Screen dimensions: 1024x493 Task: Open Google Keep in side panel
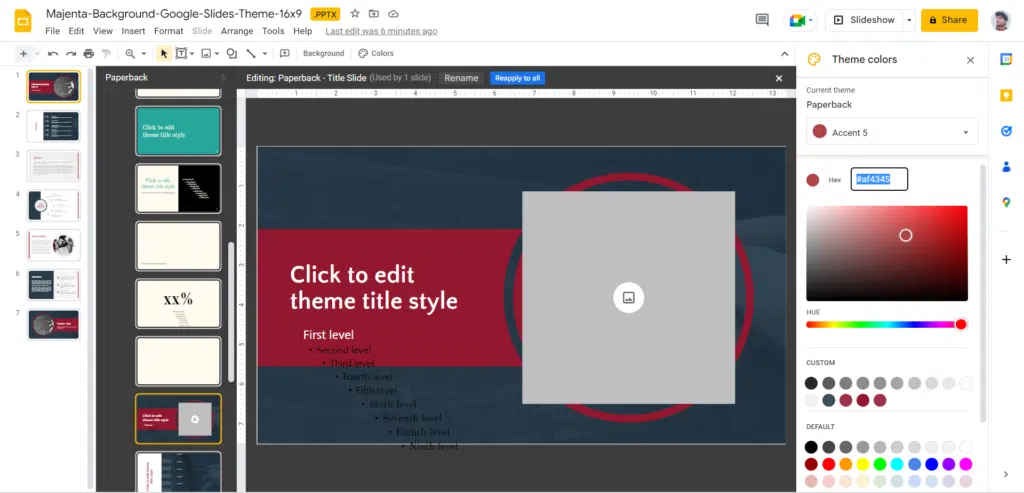click(1006, 95)
